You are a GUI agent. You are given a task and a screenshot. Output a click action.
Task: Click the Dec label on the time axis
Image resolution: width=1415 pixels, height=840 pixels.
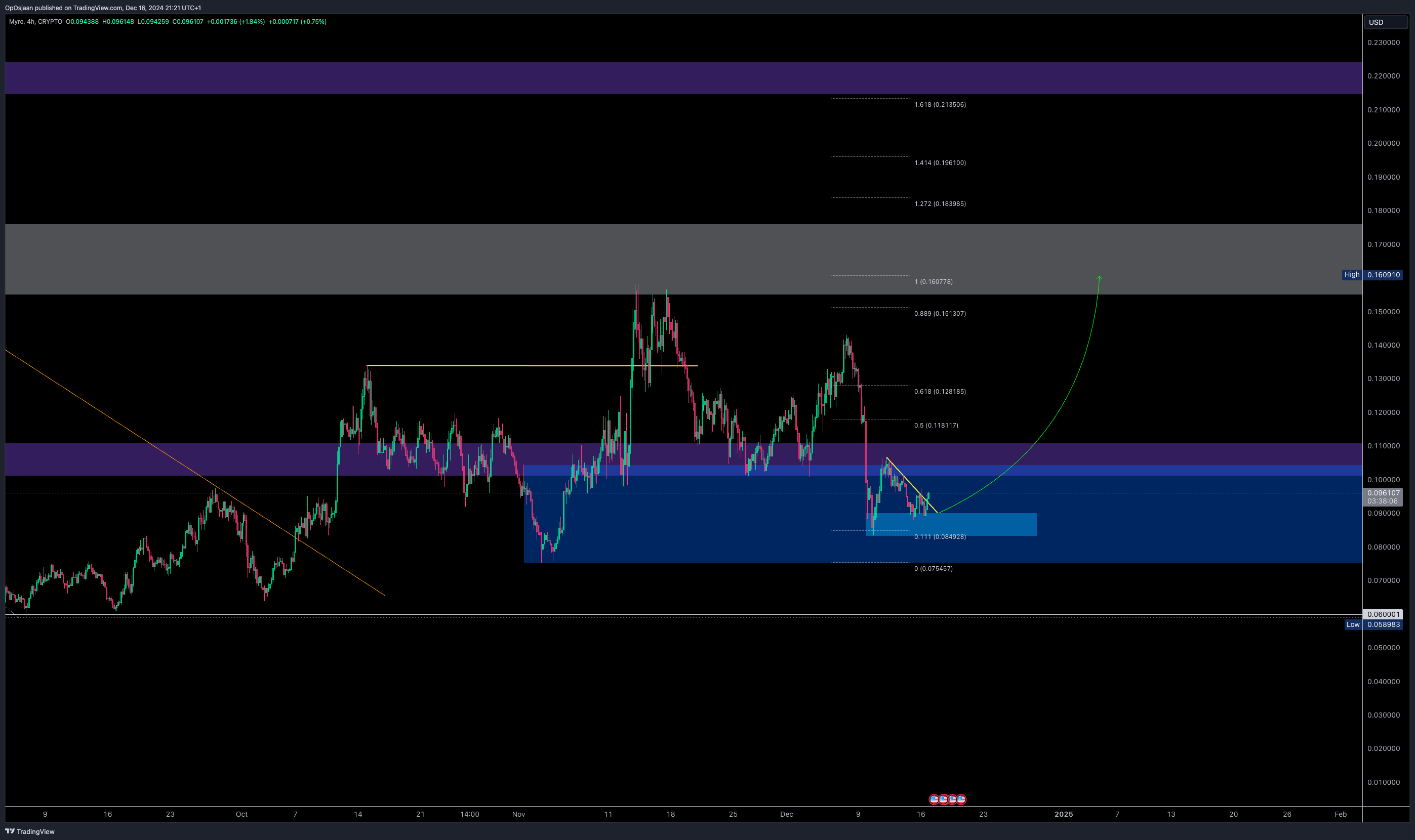(x=787, y=815)
